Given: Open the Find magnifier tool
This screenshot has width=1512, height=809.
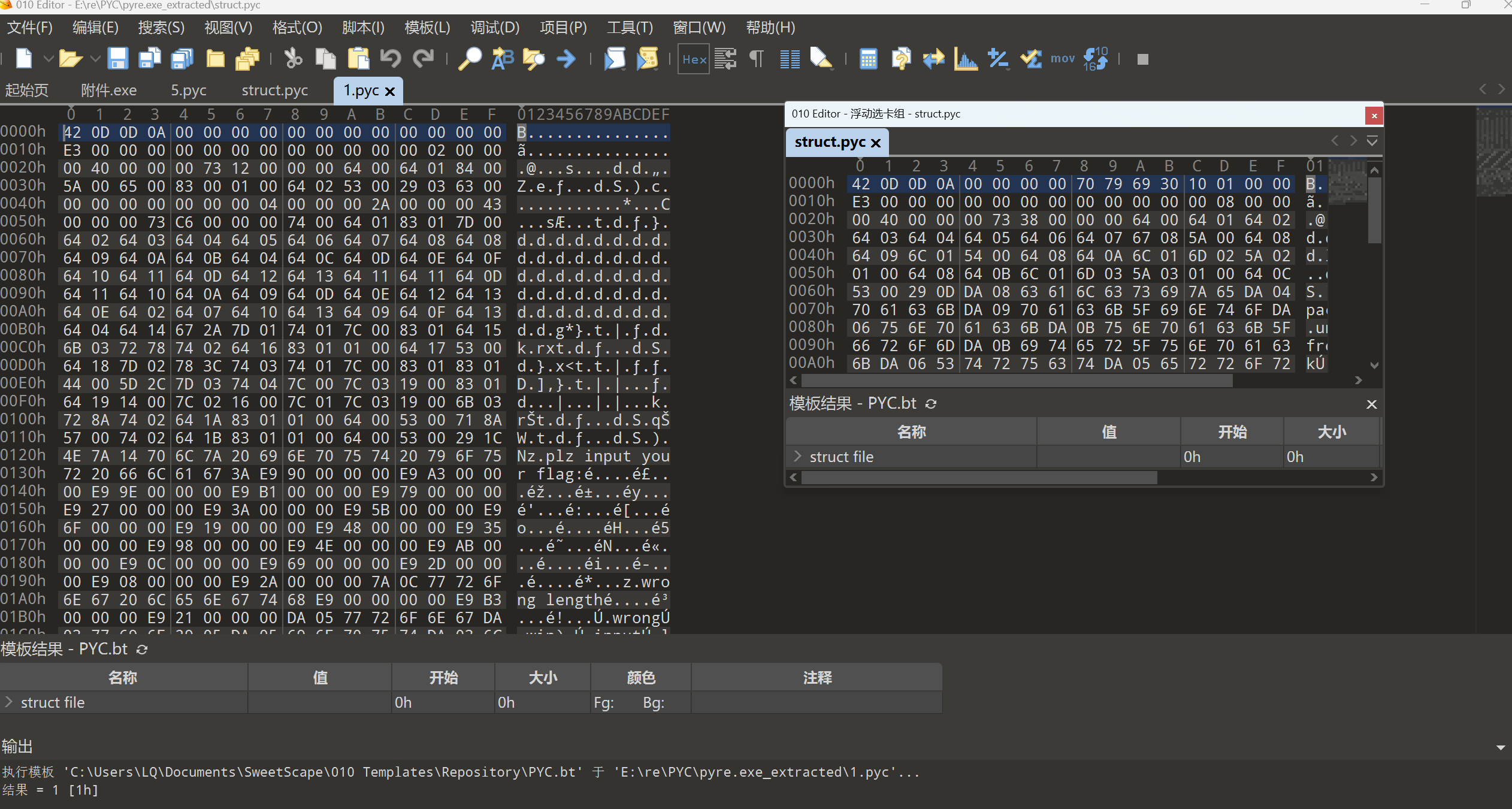Looking at the screenshot, I should (470, 59).
